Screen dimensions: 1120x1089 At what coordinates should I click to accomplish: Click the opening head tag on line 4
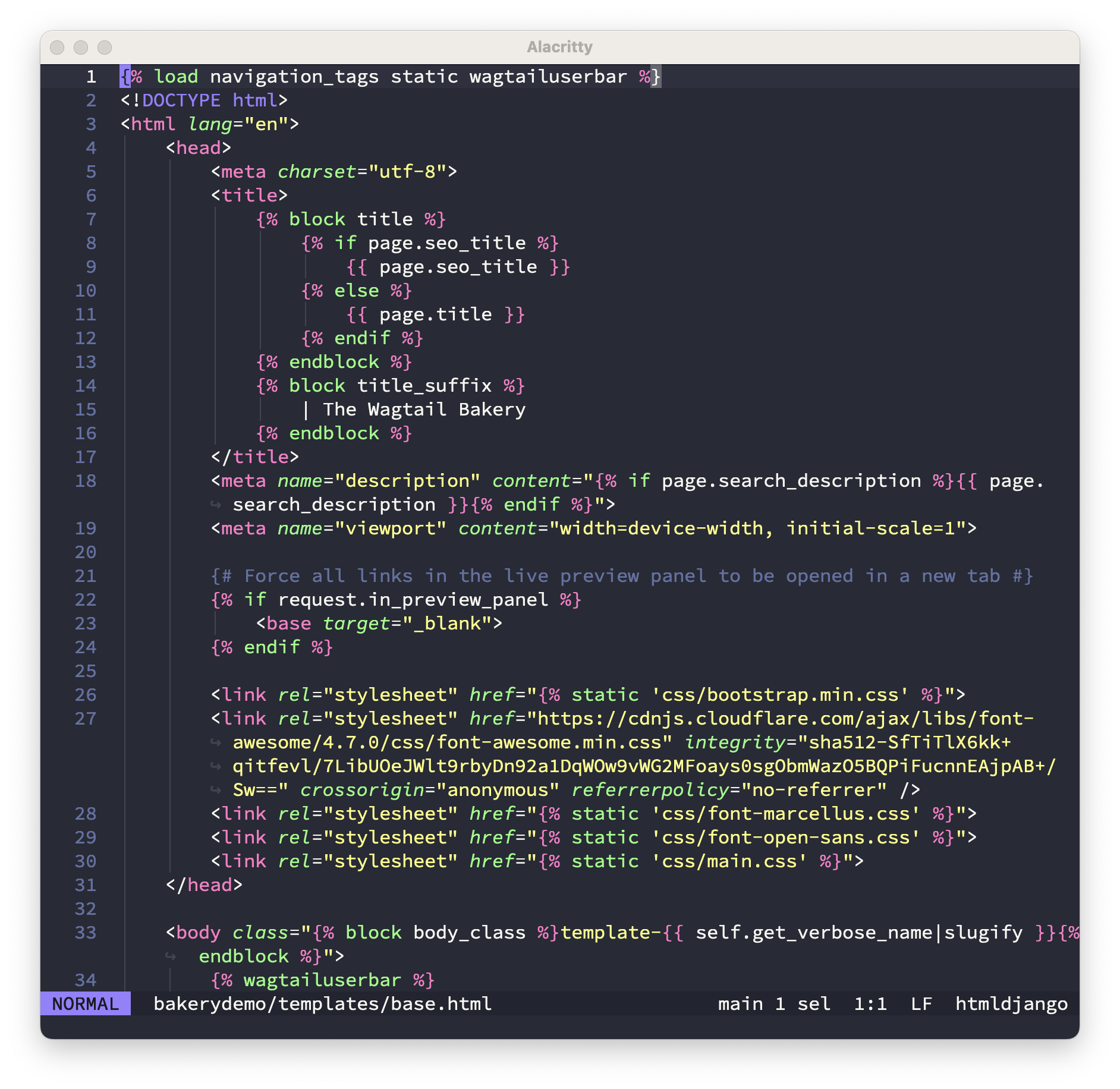[x=199, y=148]
